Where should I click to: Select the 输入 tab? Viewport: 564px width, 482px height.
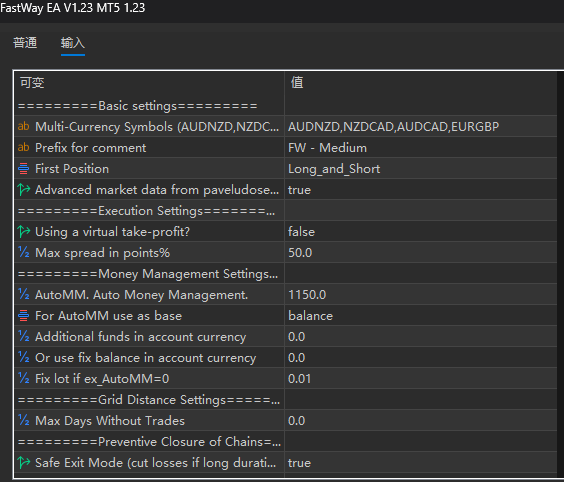pos(73,43)
